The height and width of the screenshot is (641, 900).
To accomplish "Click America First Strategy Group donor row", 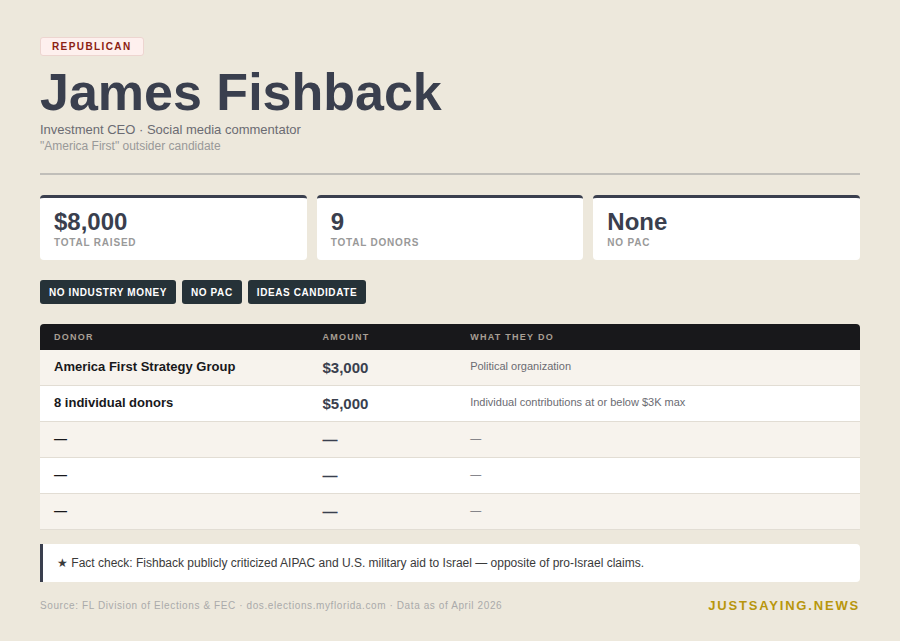I will pyautogui.click(x=145, y=367).
